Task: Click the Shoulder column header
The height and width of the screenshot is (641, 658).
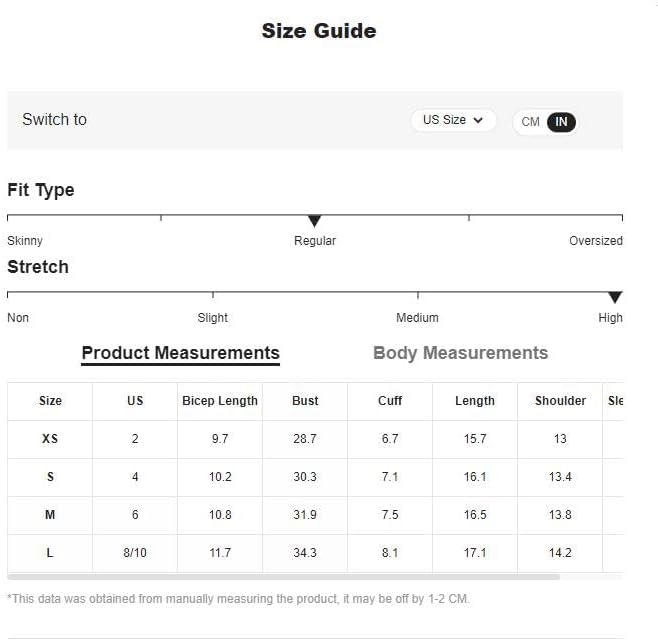Action: click(x=560, y=401)
